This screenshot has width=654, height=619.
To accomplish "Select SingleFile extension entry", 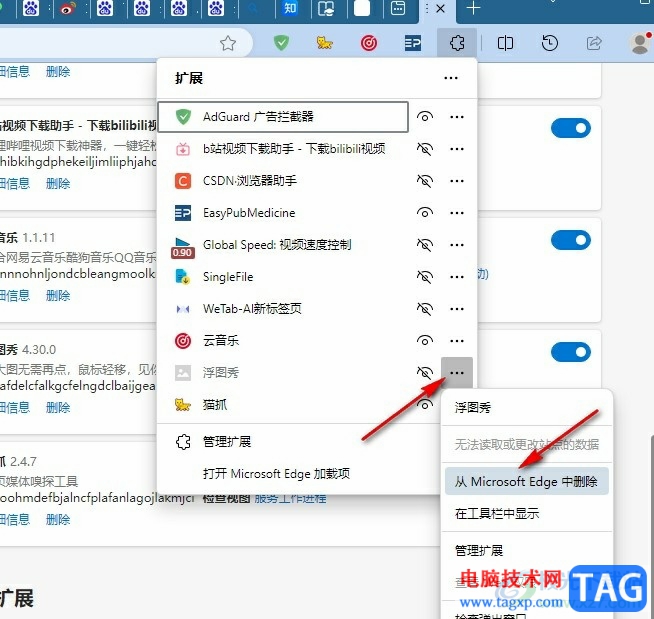I will click(x=283, y=277).
